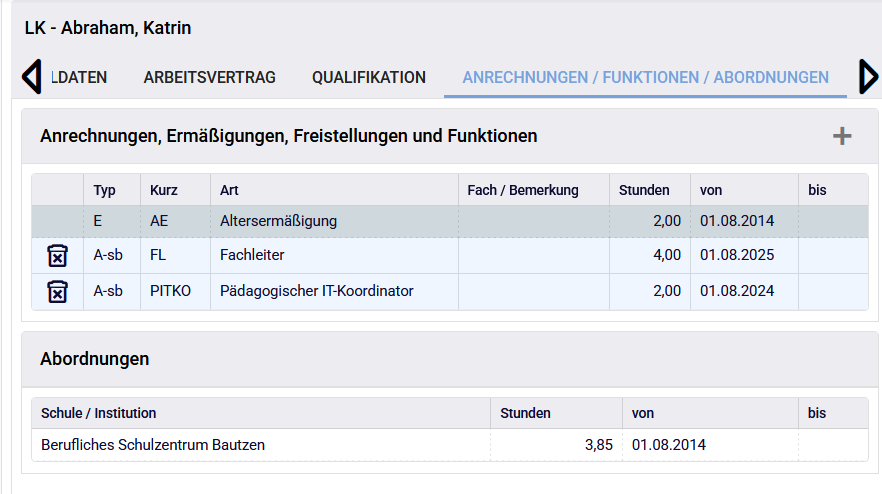Edit Fachleiter hours value 4,00
The image size is (882, 494).
click(667, 255)
